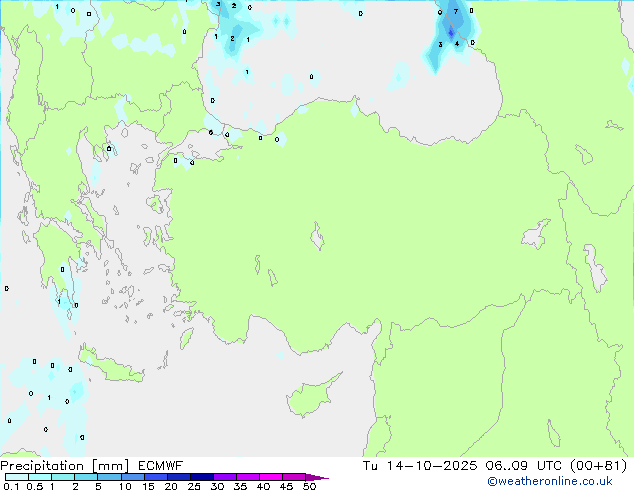Click the "ECMWF" model label
634x490 pixels.
tap(161, 466)
